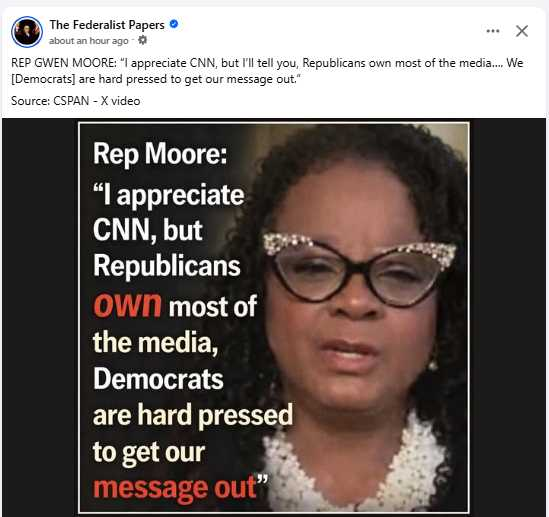Click the 'CNN, but' line in the image

(148, 230)
